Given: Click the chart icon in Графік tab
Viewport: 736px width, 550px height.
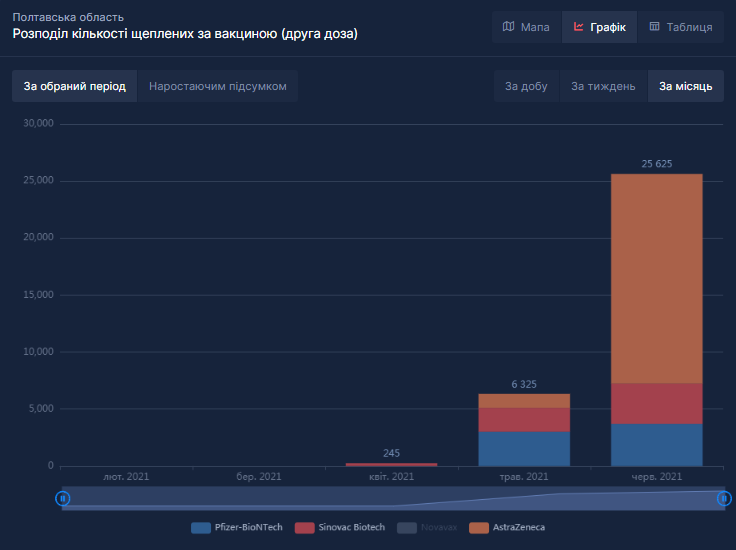Looking at the screenshot, I should click(x=578, y=27).
